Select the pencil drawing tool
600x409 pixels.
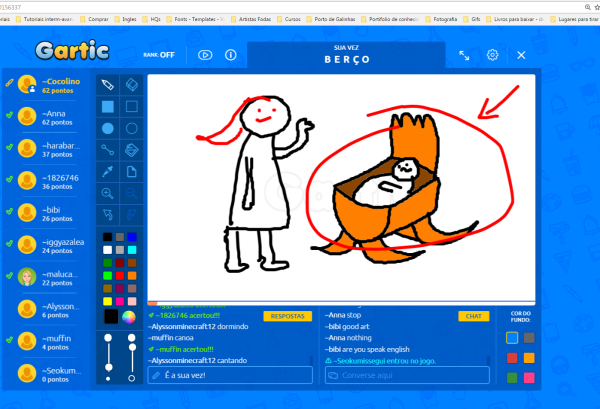pos(108,84)
